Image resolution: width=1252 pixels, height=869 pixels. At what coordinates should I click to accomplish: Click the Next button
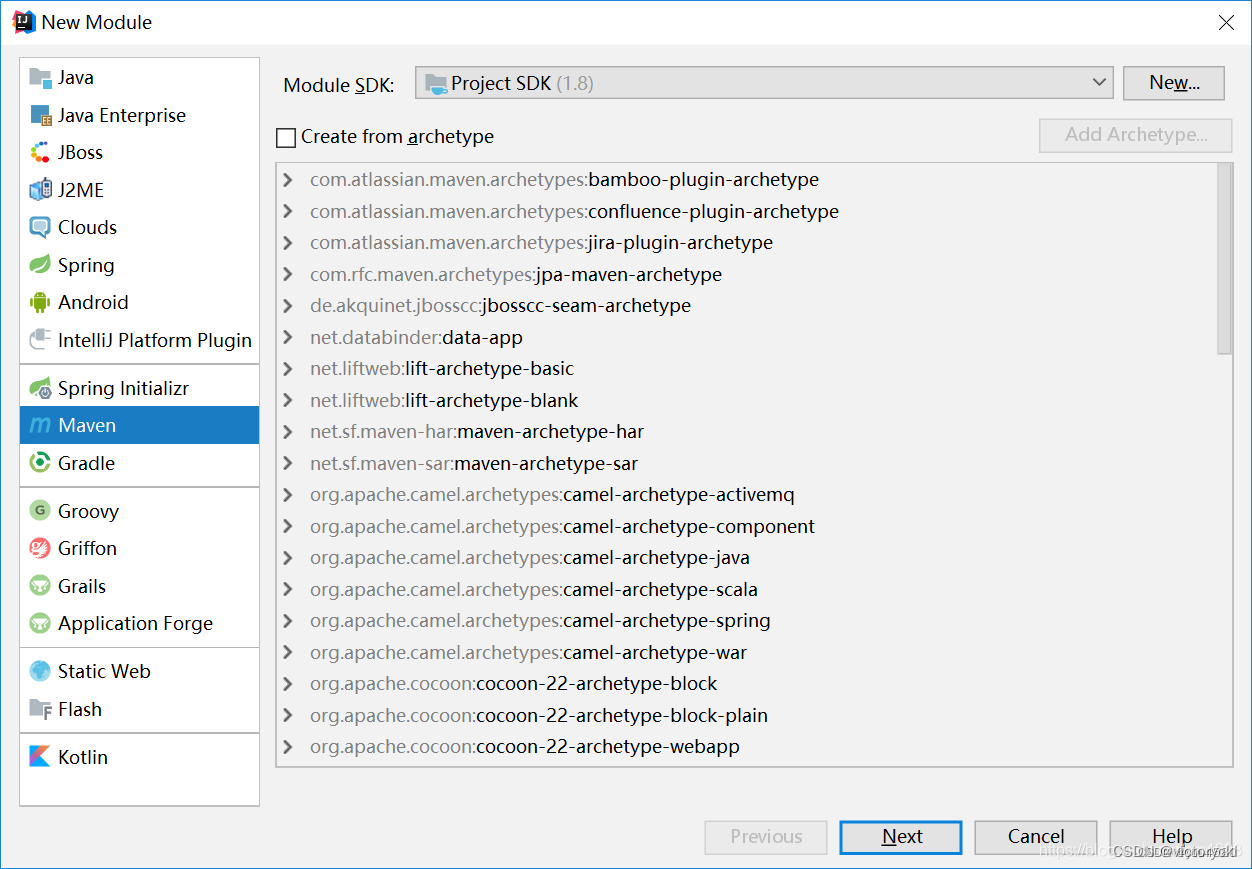click(901, 837)
